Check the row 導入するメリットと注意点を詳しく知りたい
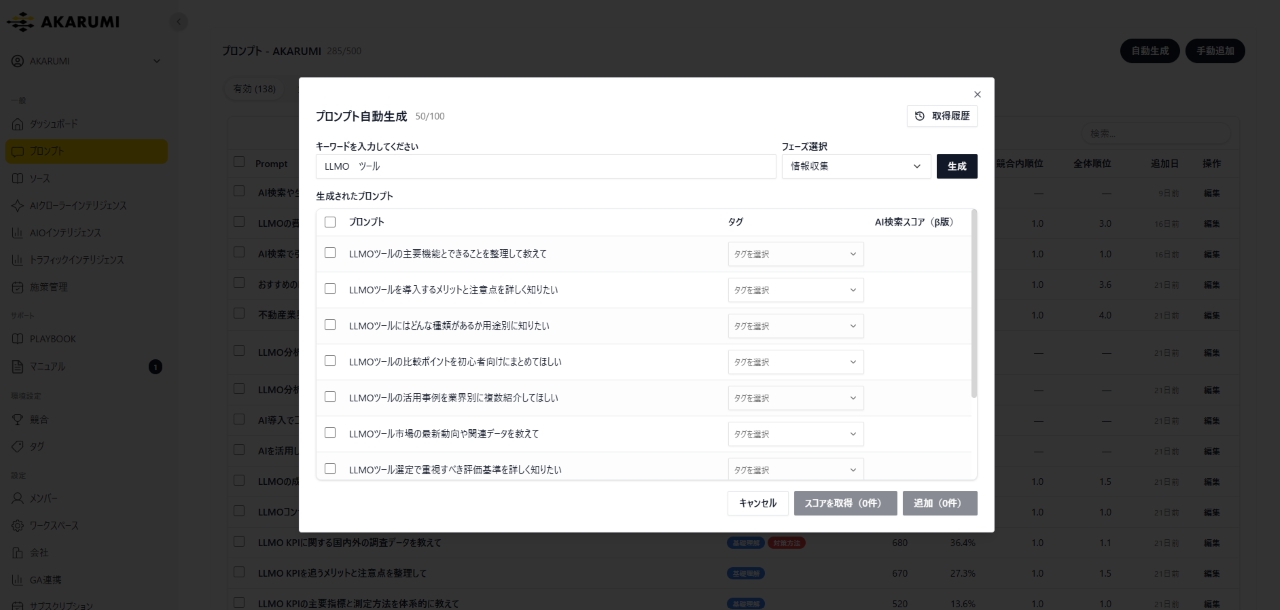 tap(330, 289)
